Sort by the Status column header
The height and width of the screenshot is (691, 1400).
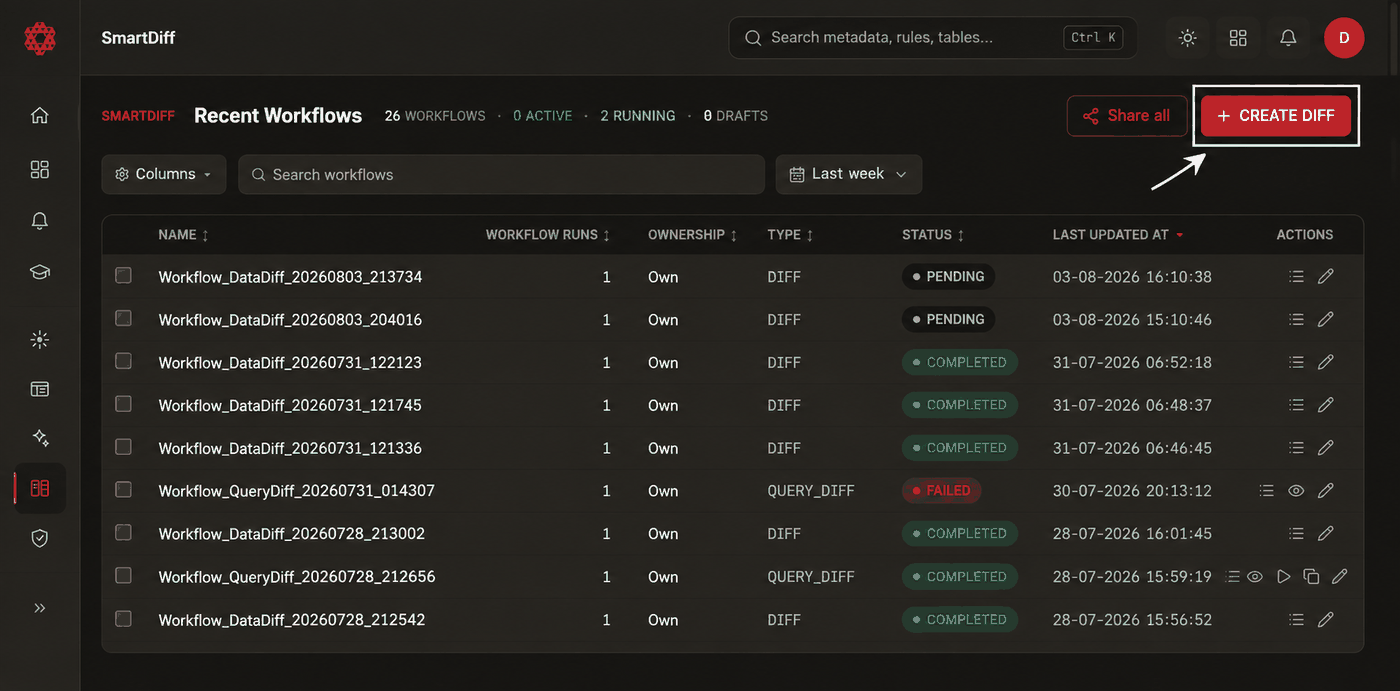click(x=933, y=235)
